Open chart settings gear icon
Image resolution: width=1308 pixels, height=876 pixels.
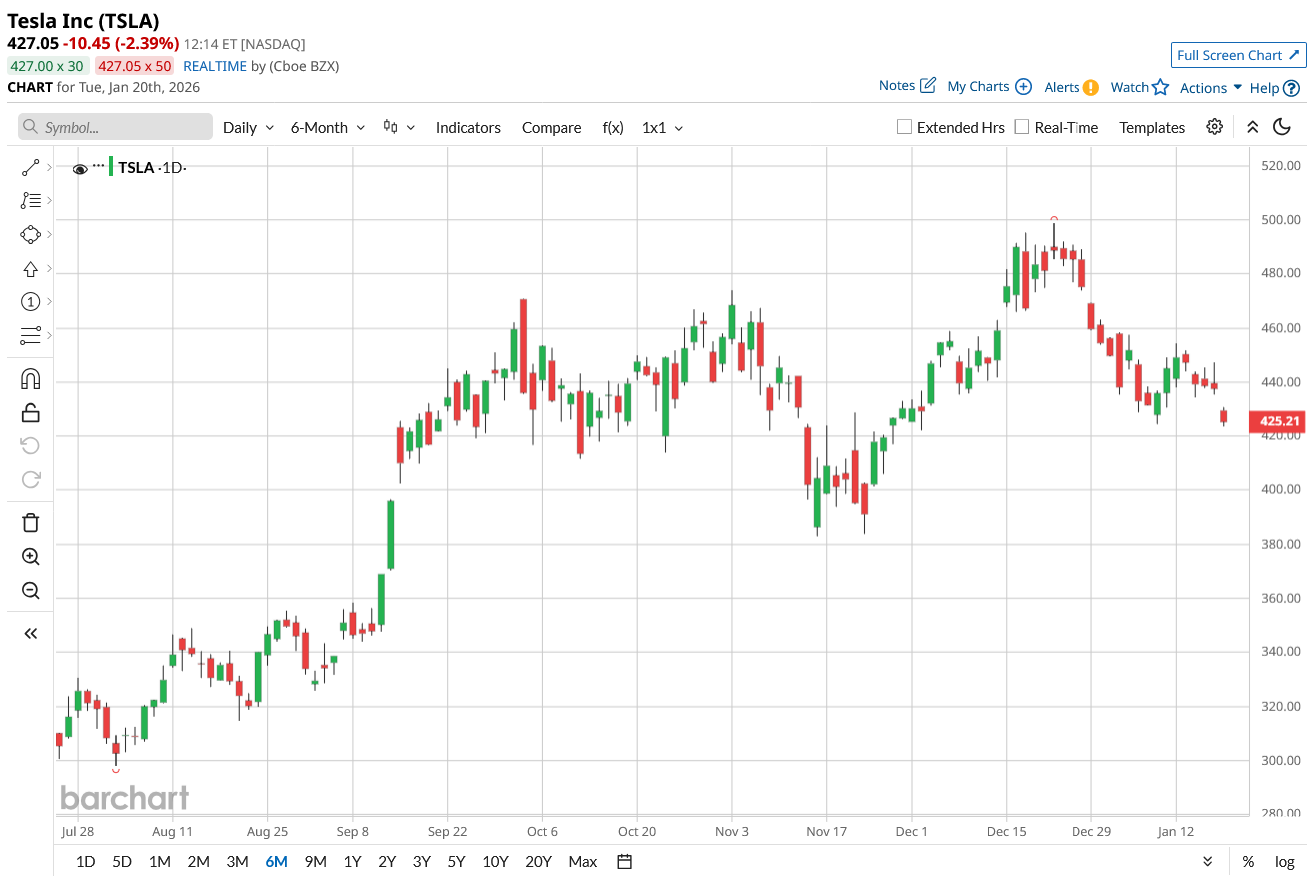(1214, 127)
